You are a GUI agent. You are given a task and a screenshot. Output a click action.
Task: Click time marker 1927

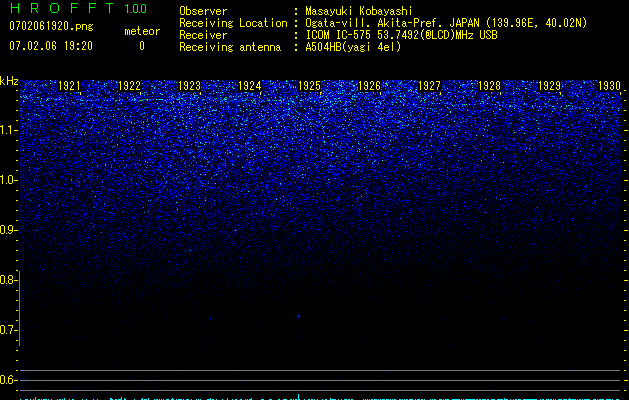(x=429, y=86)
